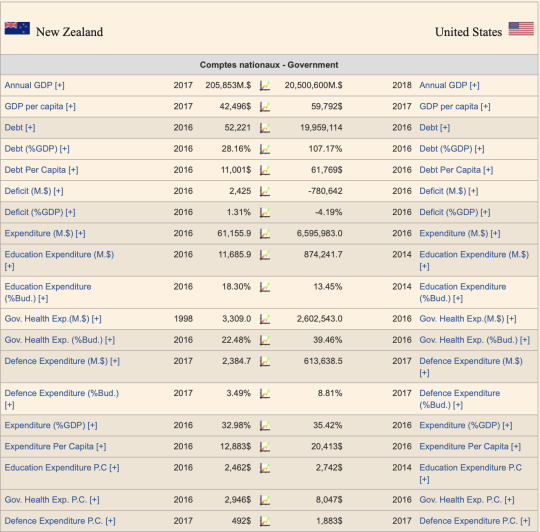Open right Debt Per Capita link

pyautogui.click(x=456, y=170)
